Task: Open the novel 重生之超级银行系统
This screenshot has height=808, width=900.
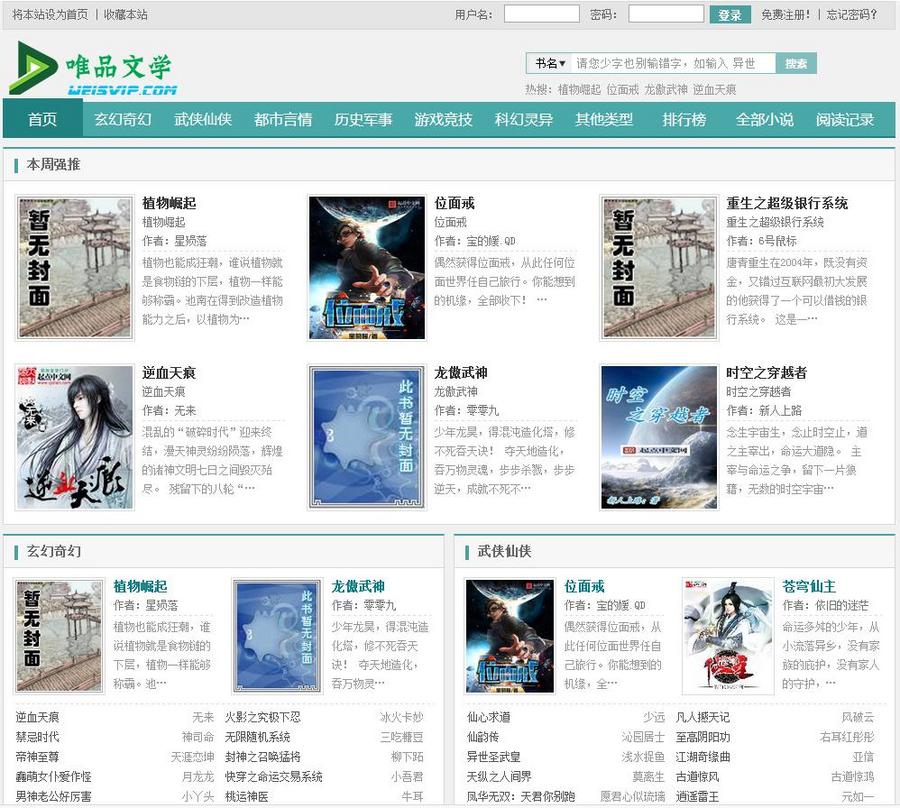Action: tap(786, 203)
